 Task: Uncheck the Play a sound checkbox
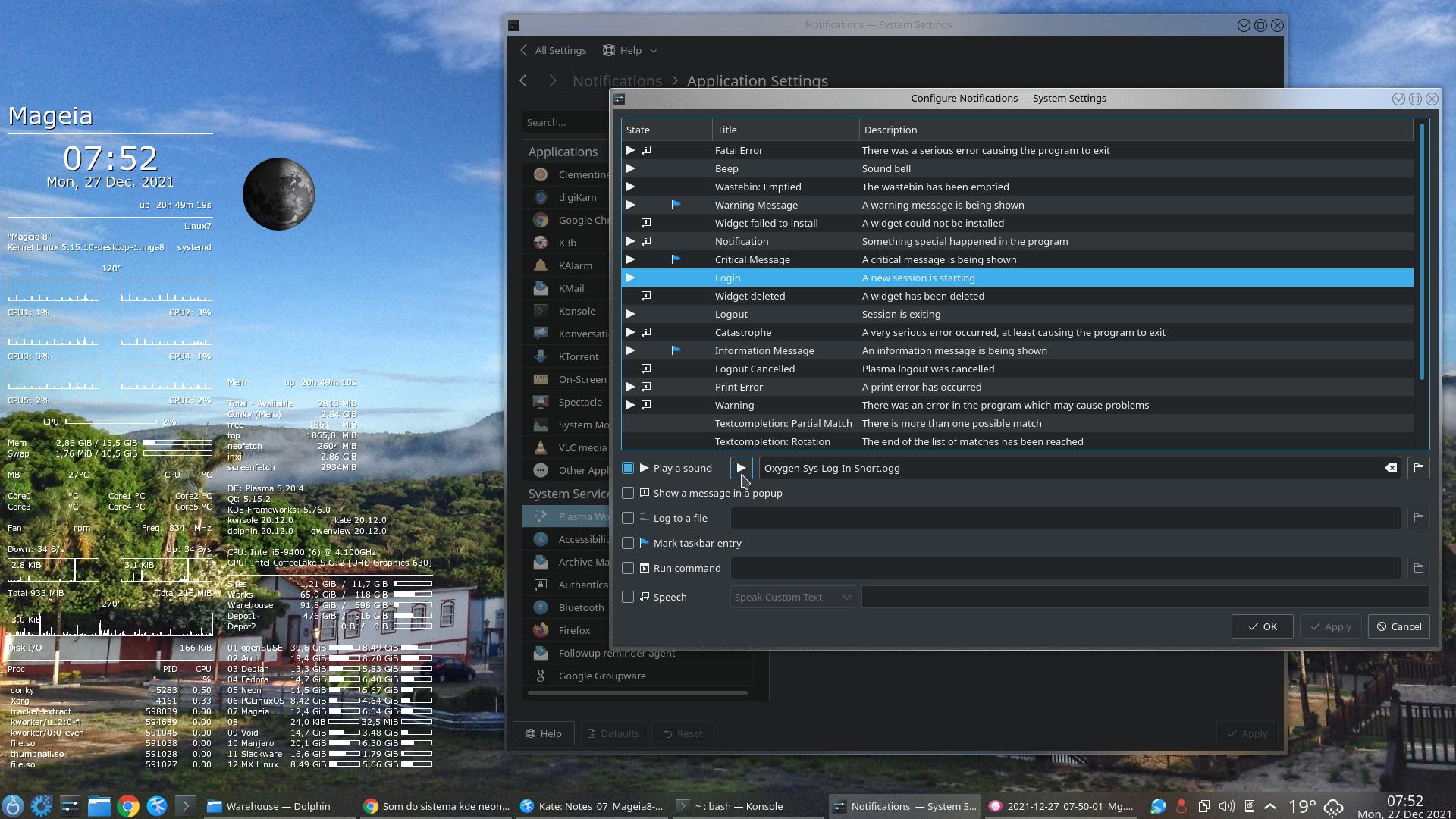628,468
